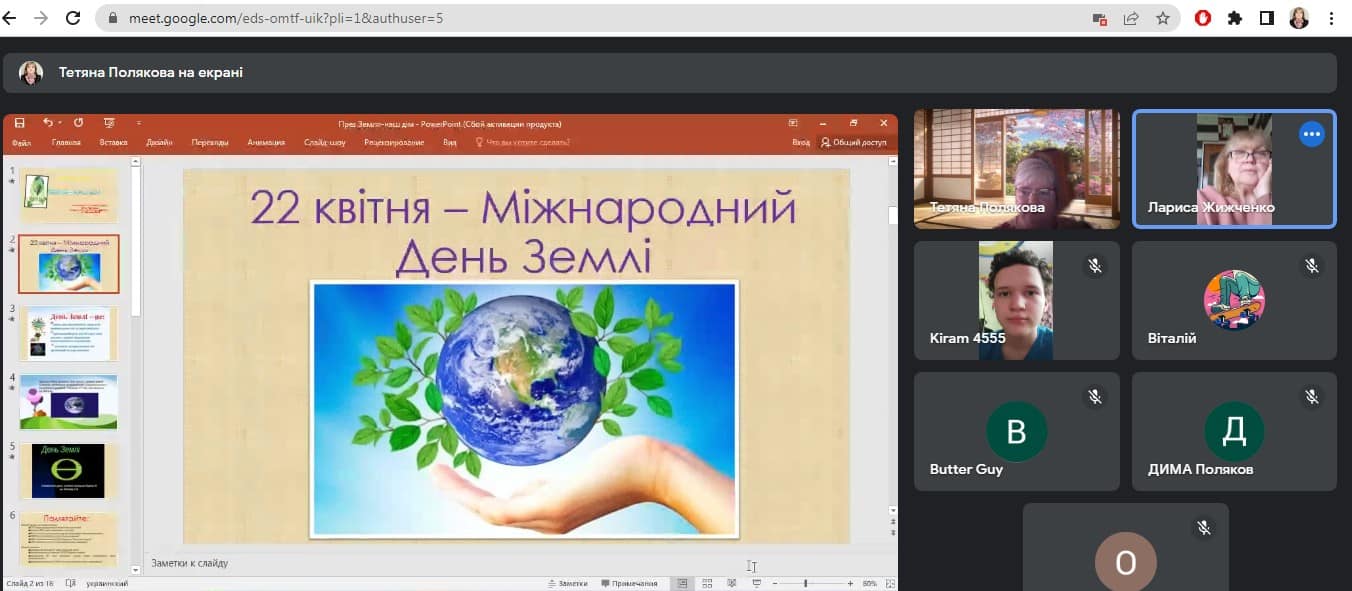Viewport: 1352px width, 591px height.
Task: Switch to Slide Sorter view icon
Action: (707, 583)
